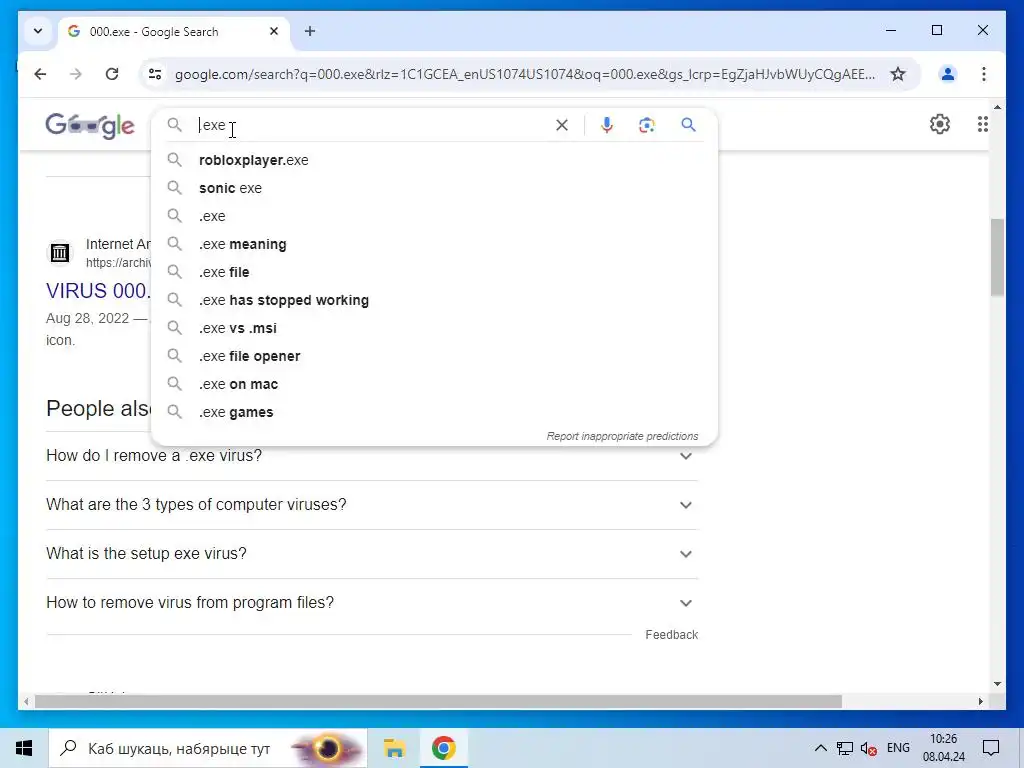Pick the .exe file opener suggestion
1024x768 pixels.
point(434,357)
